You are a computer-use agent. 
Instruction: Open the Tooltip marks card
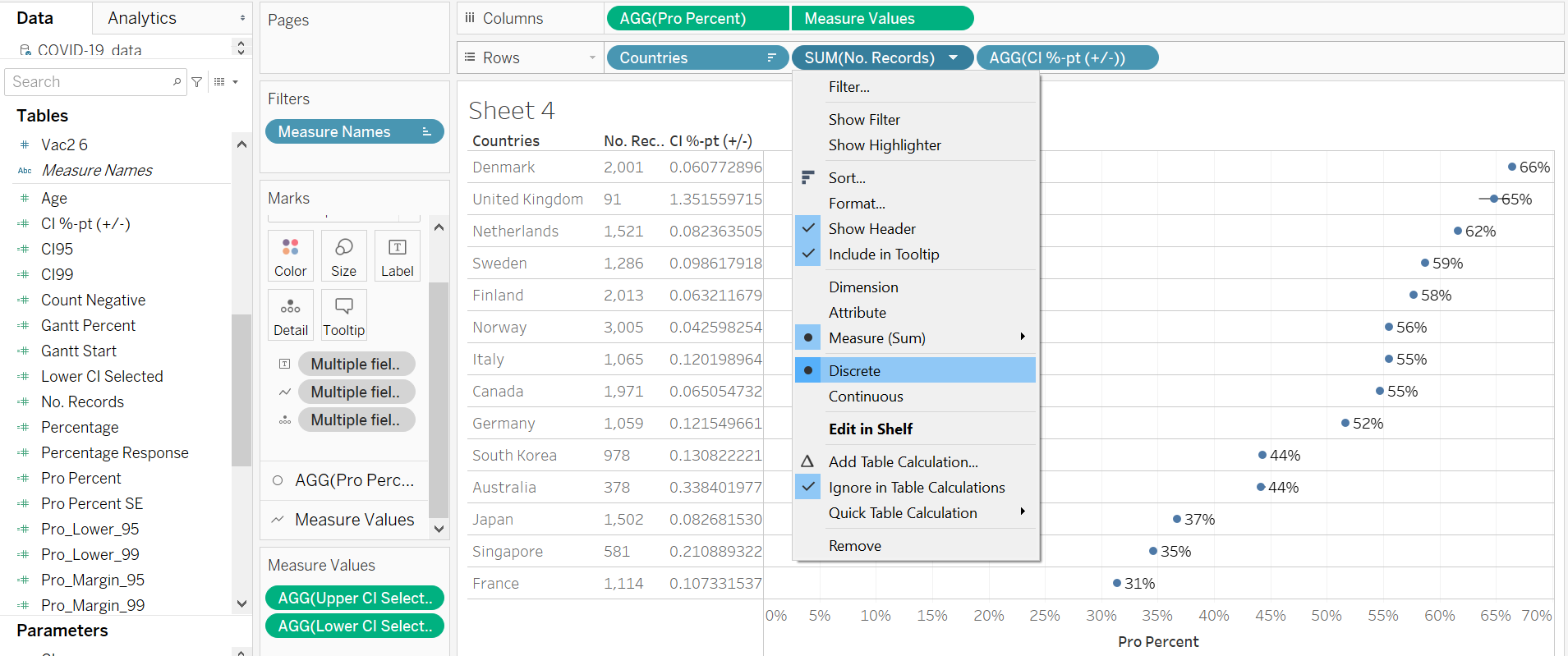[343, 315]
